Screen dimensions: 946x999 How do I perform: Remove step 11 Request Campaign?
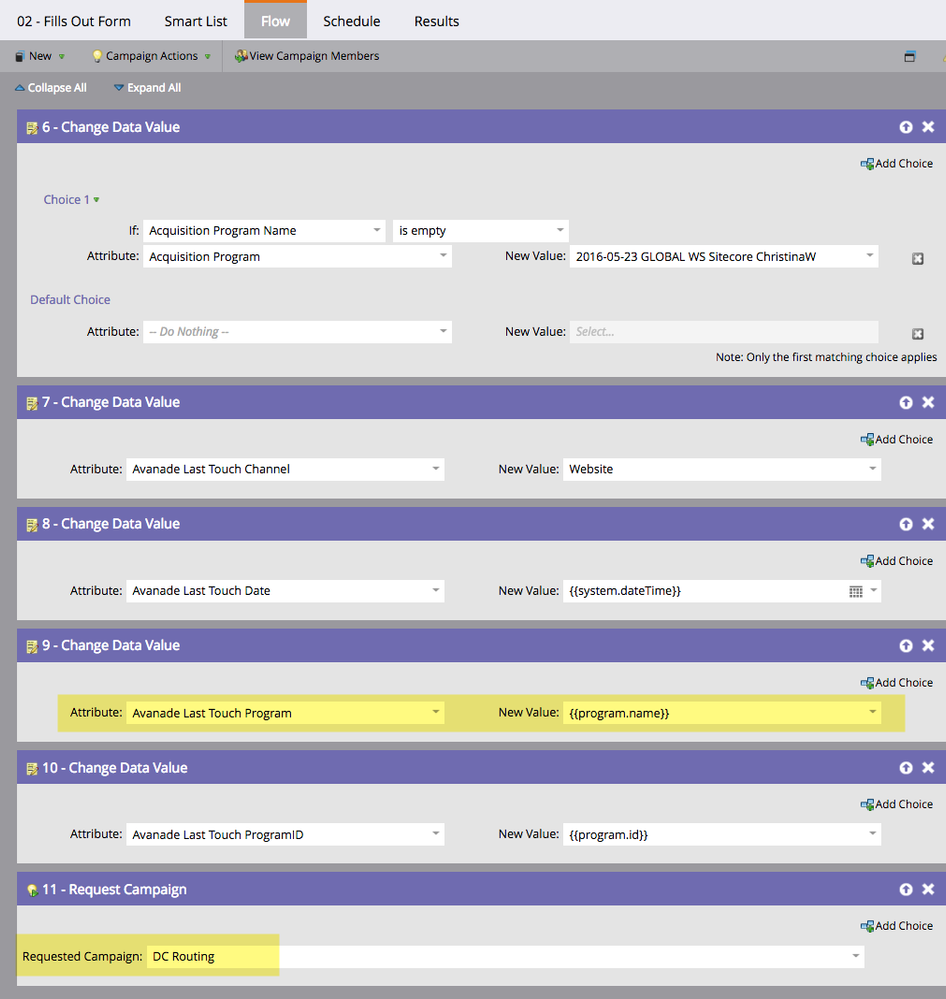pyautogui.click(x=928, y=889)
